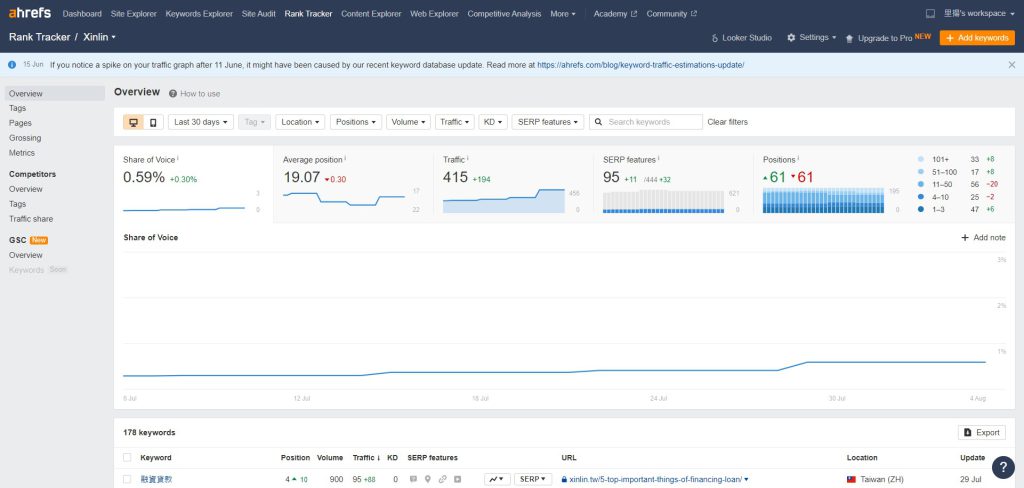This screenshot has height=488, width=1024.
Task: Click the info superscript beside Share of Voice
Action: [178, 158]
